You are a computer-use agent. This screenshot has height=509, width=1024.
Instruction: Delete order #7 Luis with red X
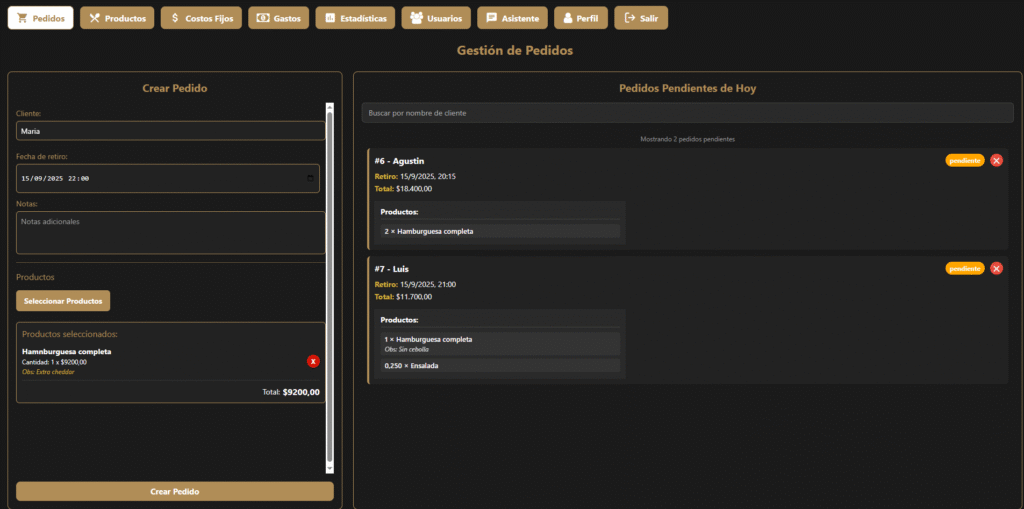(x=996, y=268)
